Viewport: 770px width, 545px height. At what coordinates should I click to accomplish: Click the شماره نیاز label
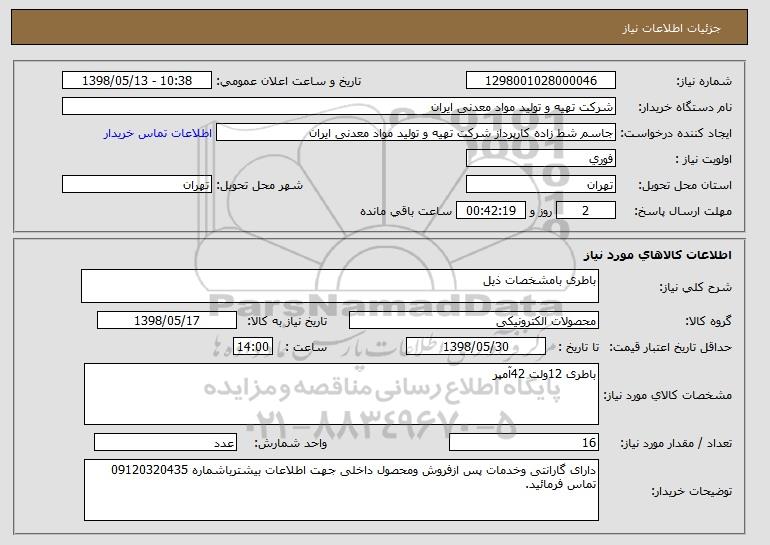pyautogui.click(x=704, y=81)
